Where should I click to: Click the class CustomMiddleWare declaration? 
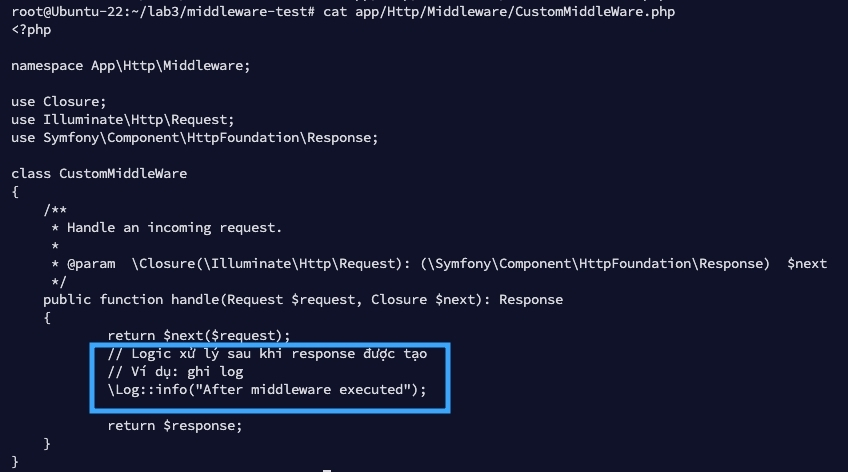(x=99, y=173)
